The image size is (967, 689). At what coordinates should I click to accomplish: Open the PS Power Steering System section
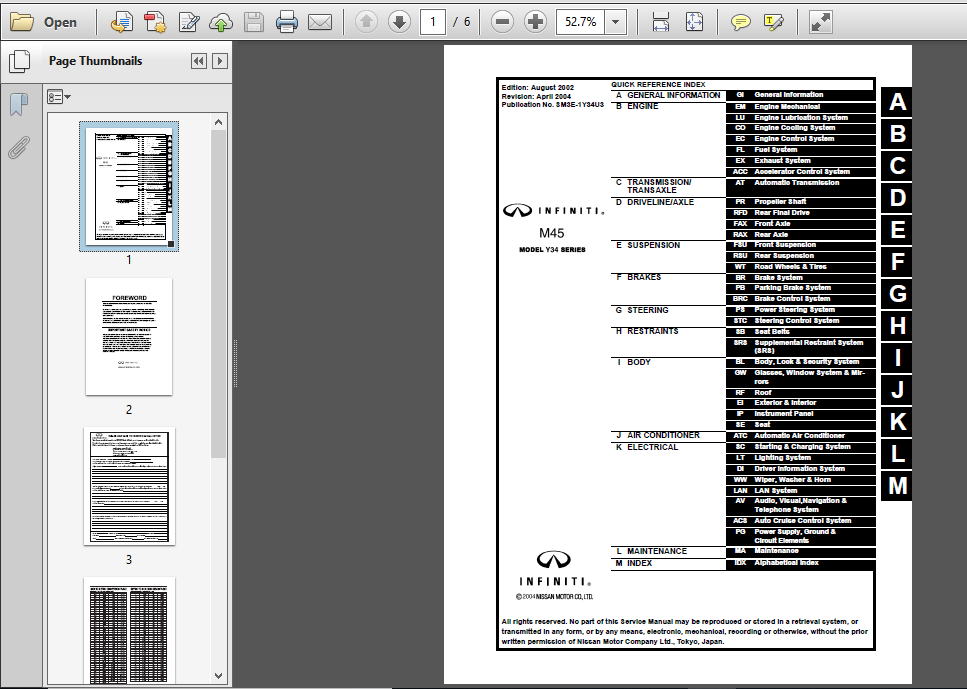pos(800,310)
